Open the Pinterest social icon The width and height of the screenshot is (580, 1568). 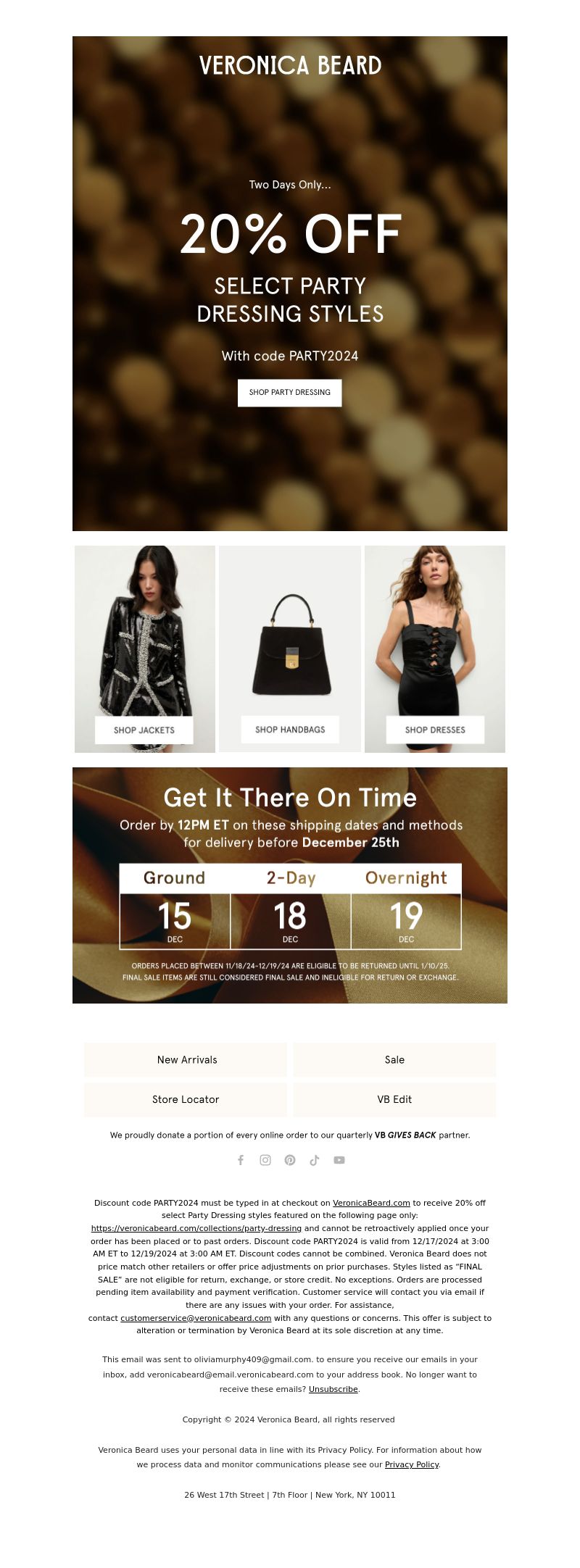pyautogui.click(x=290, y=1160)
